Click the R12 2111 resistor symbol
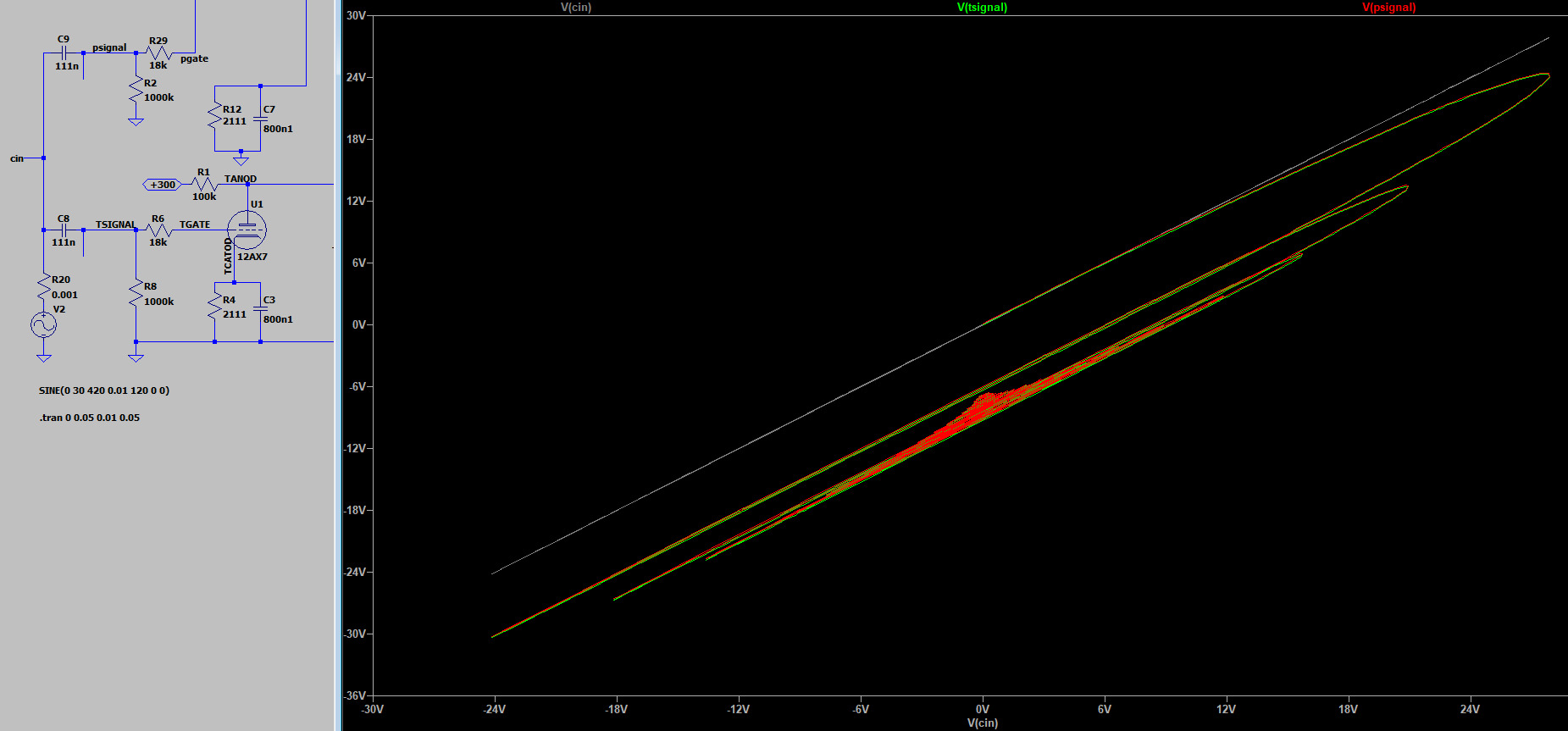1568x731 pixels. tap(215, 115)
